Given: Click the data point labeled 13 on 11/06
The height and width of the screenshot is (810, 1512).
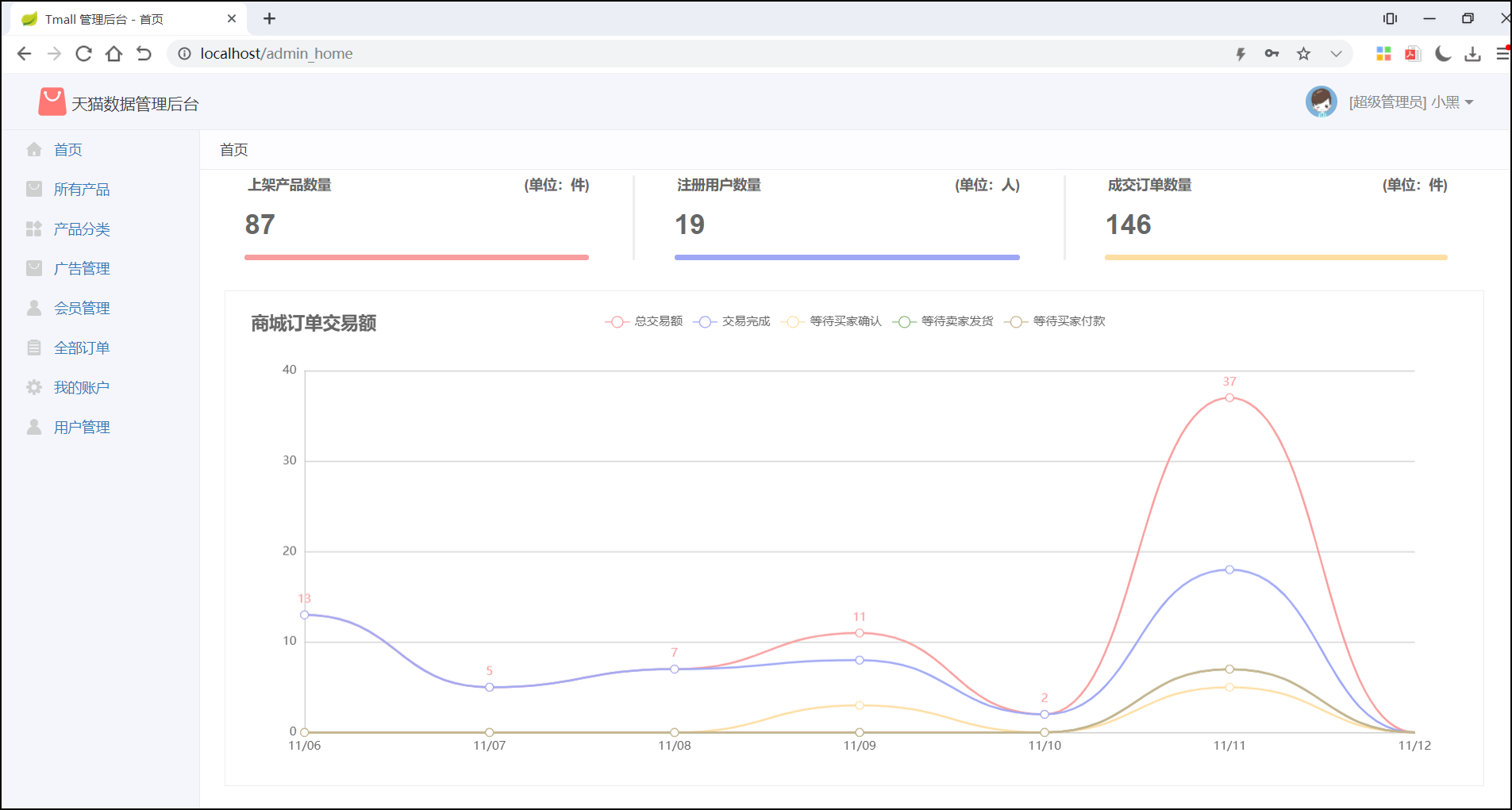Looking at the screenshot, I should click(305, 615).
